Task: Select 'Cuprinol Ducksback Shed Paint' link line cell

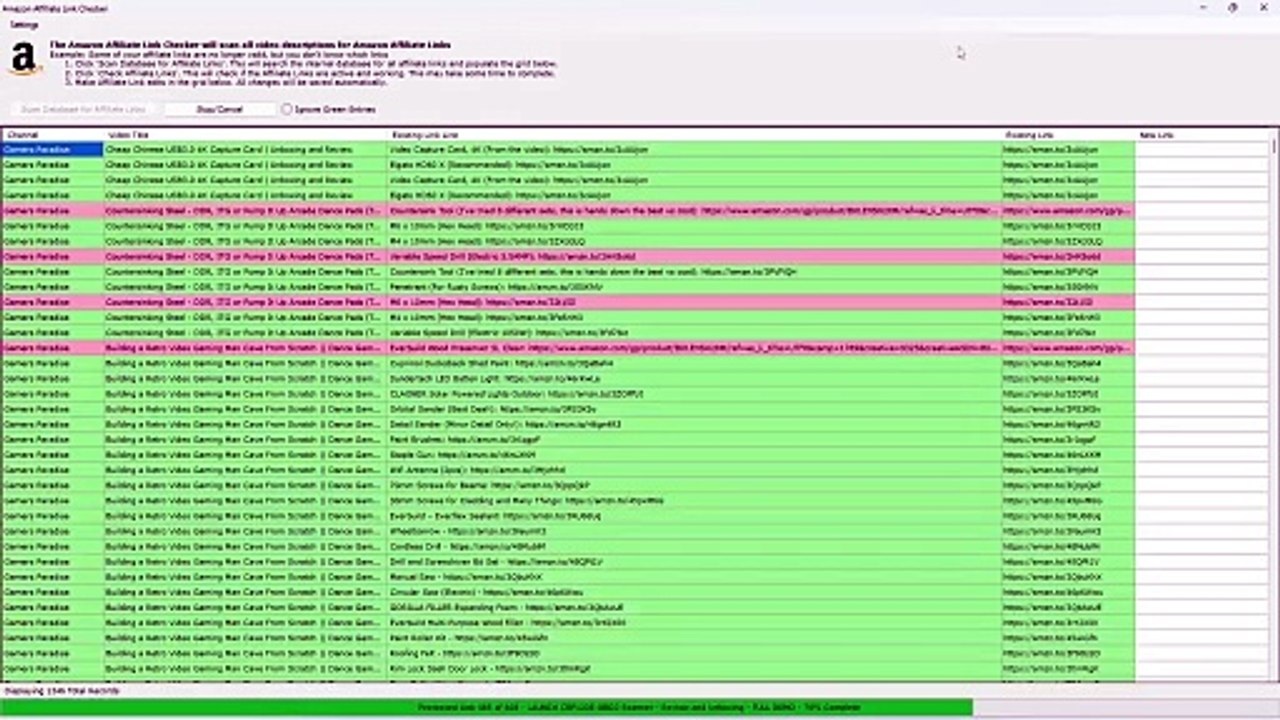Action: tap(695, 363)
